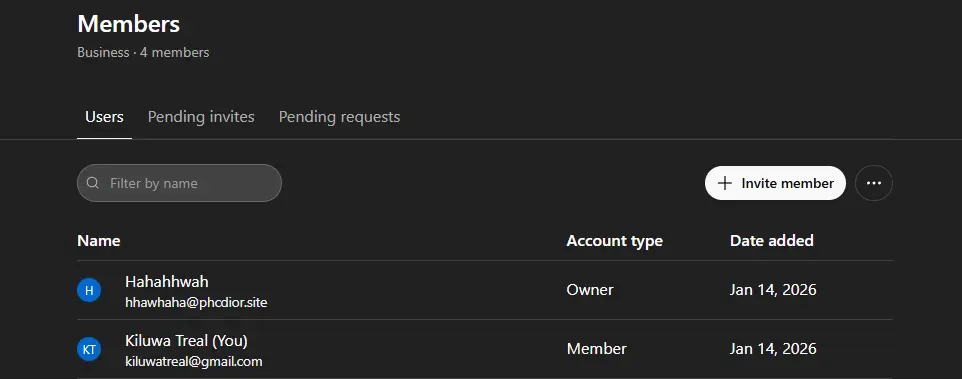Click the magnifier icon in filter box

[93, 183]
